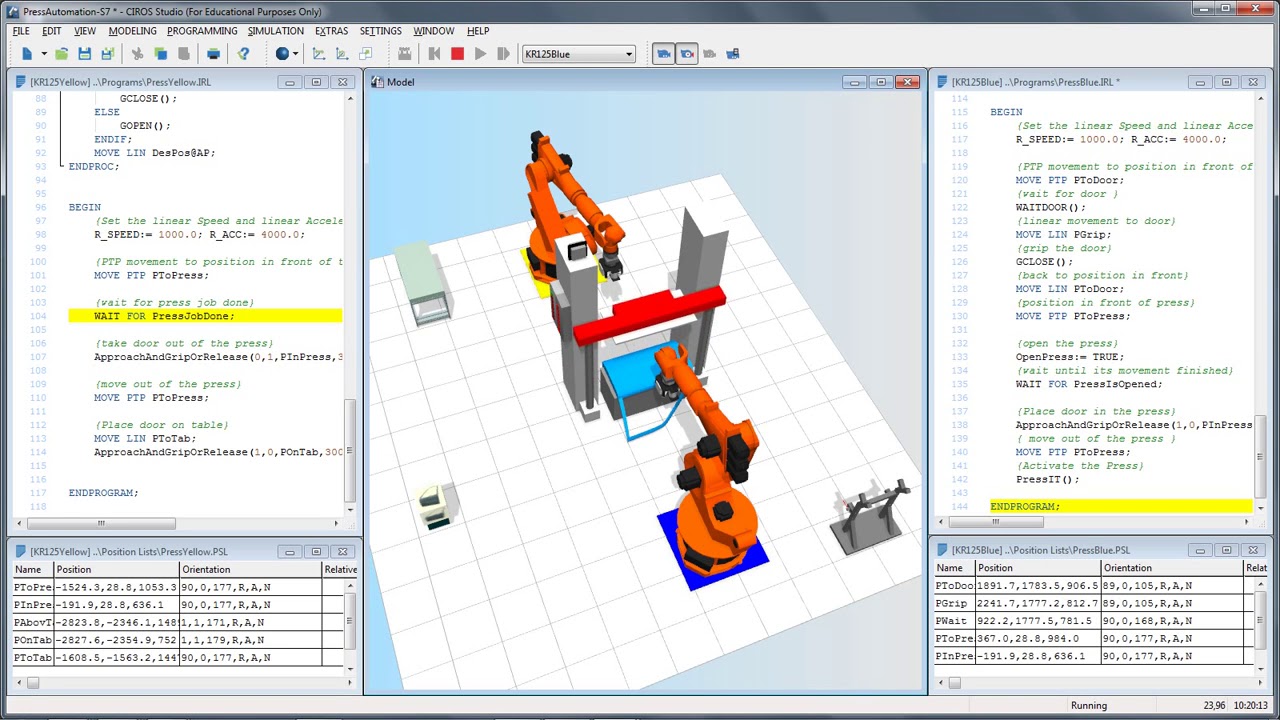Minimize the Model window
Viewport: 1280px width, 720px height.
(x=854, y=82)
